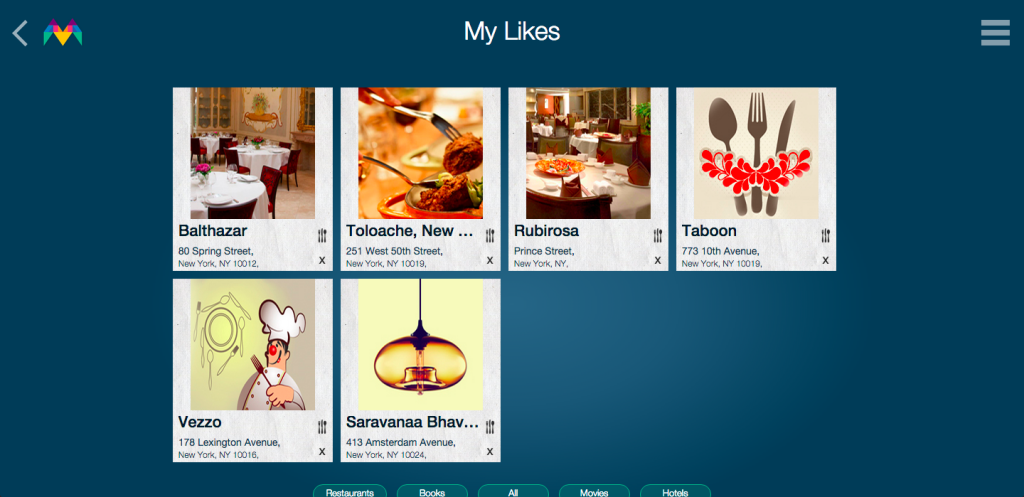Click the cutlery icon on Balthazar card

pos(322,236)
